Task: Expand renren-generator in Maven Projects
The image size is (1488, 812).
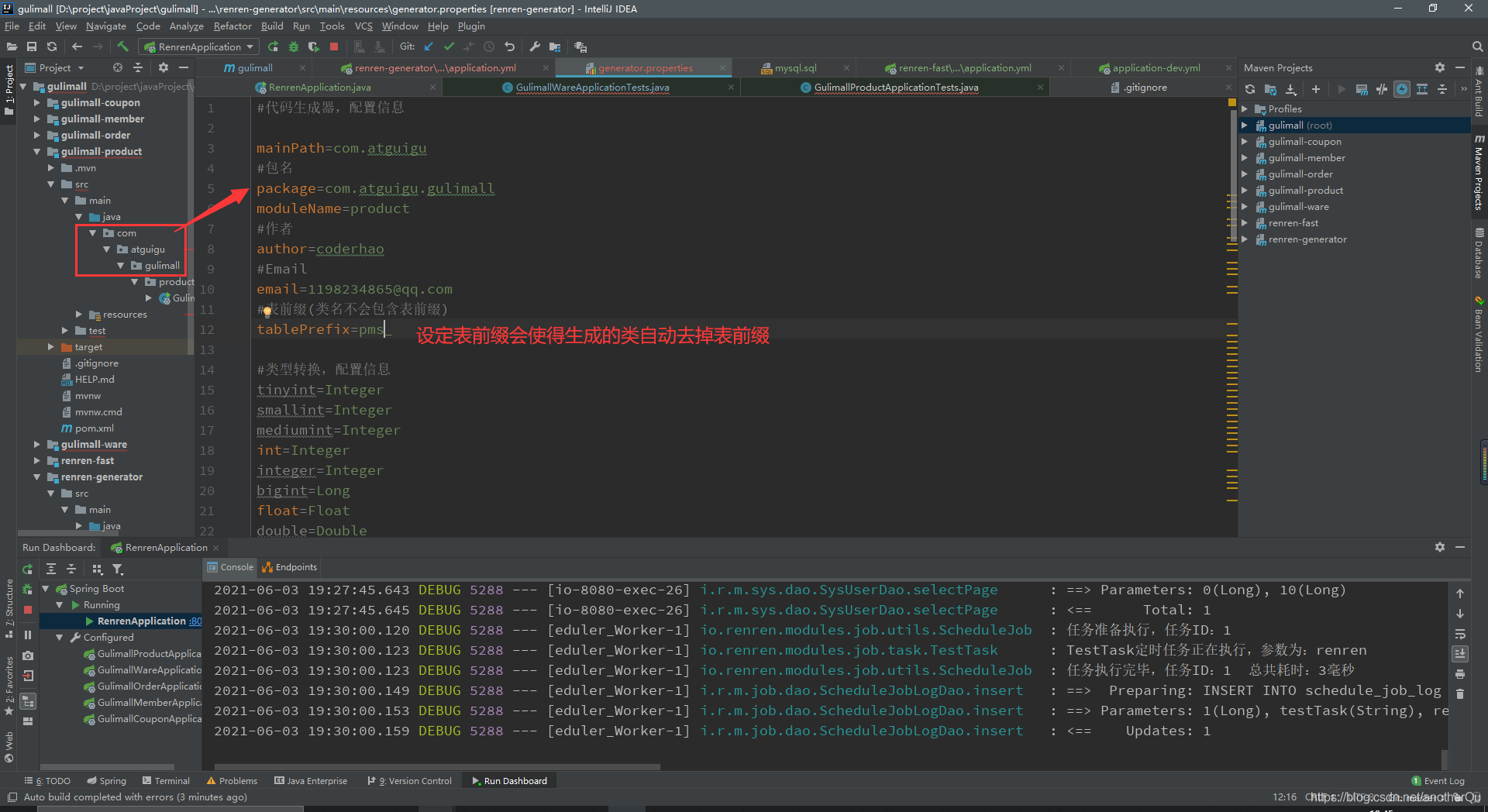Action: coord(1245,239)
